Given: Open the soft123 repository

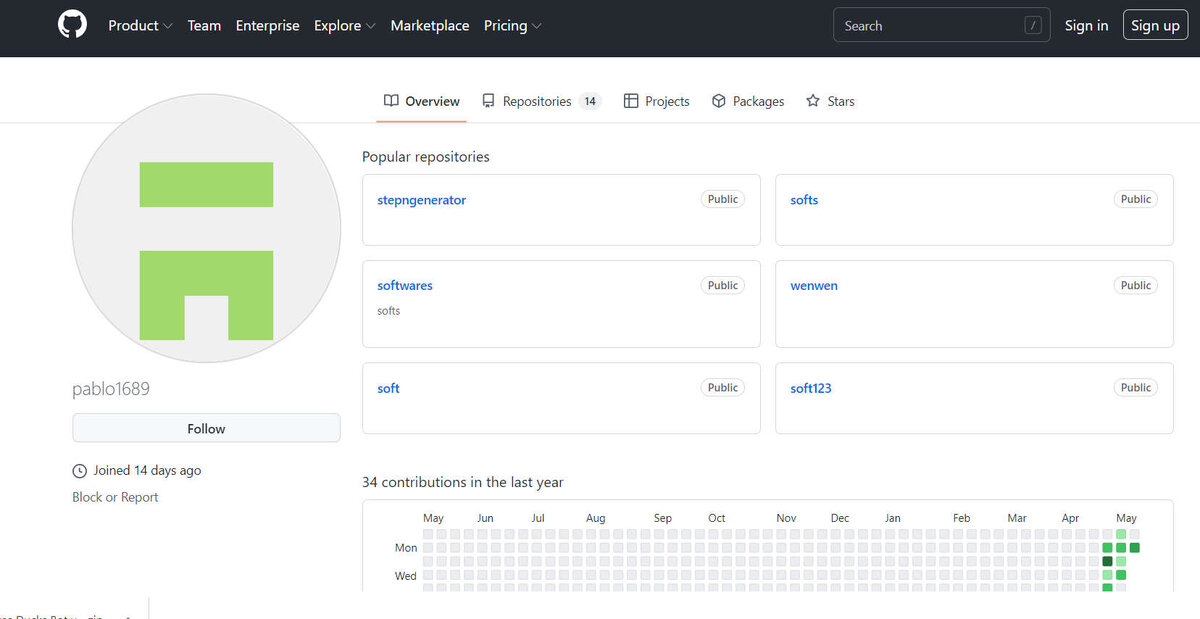Looking at the screenshot, I should 811,388.
